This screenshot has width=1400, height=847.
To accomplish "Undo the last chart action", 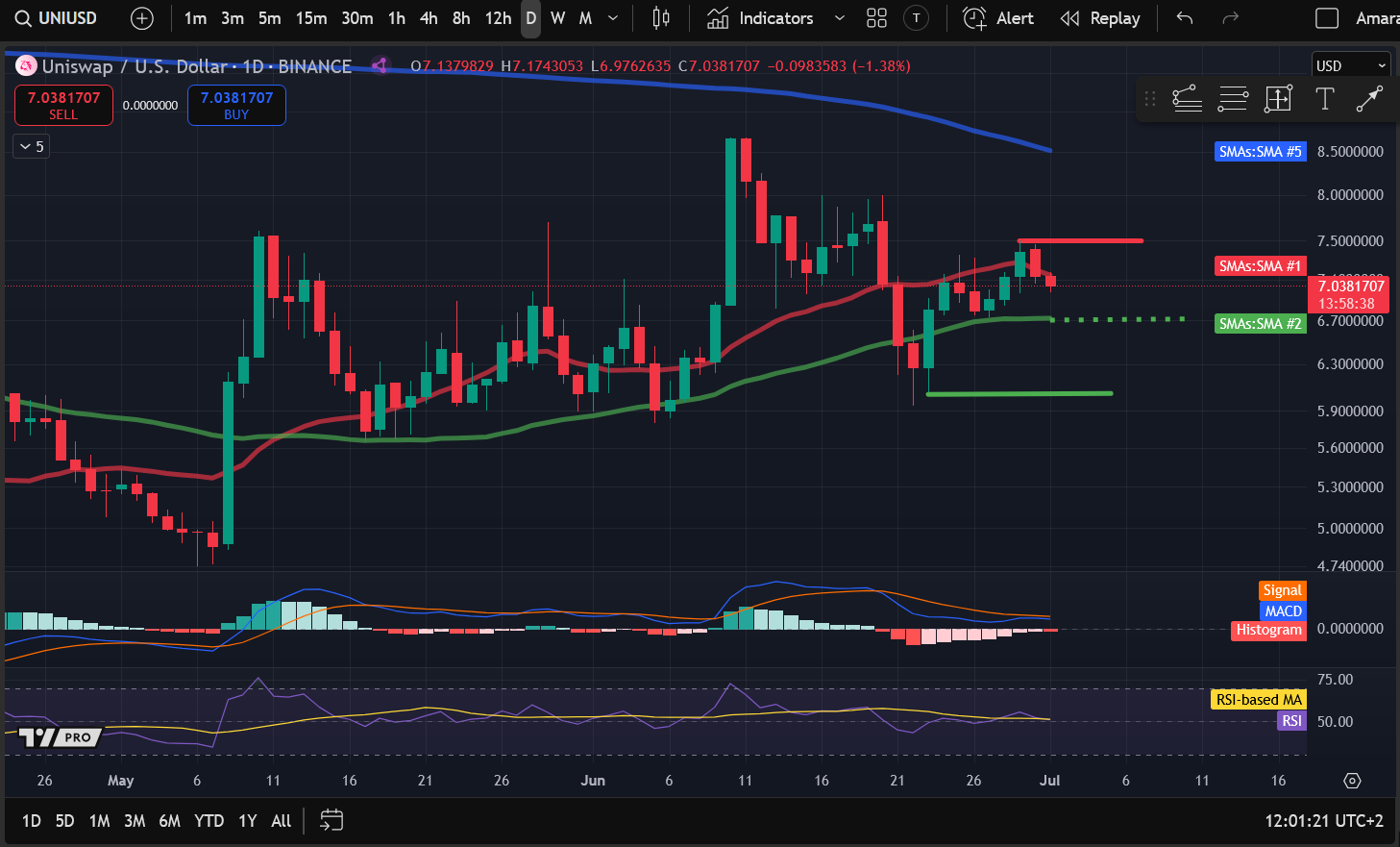I will point(1185,18).
